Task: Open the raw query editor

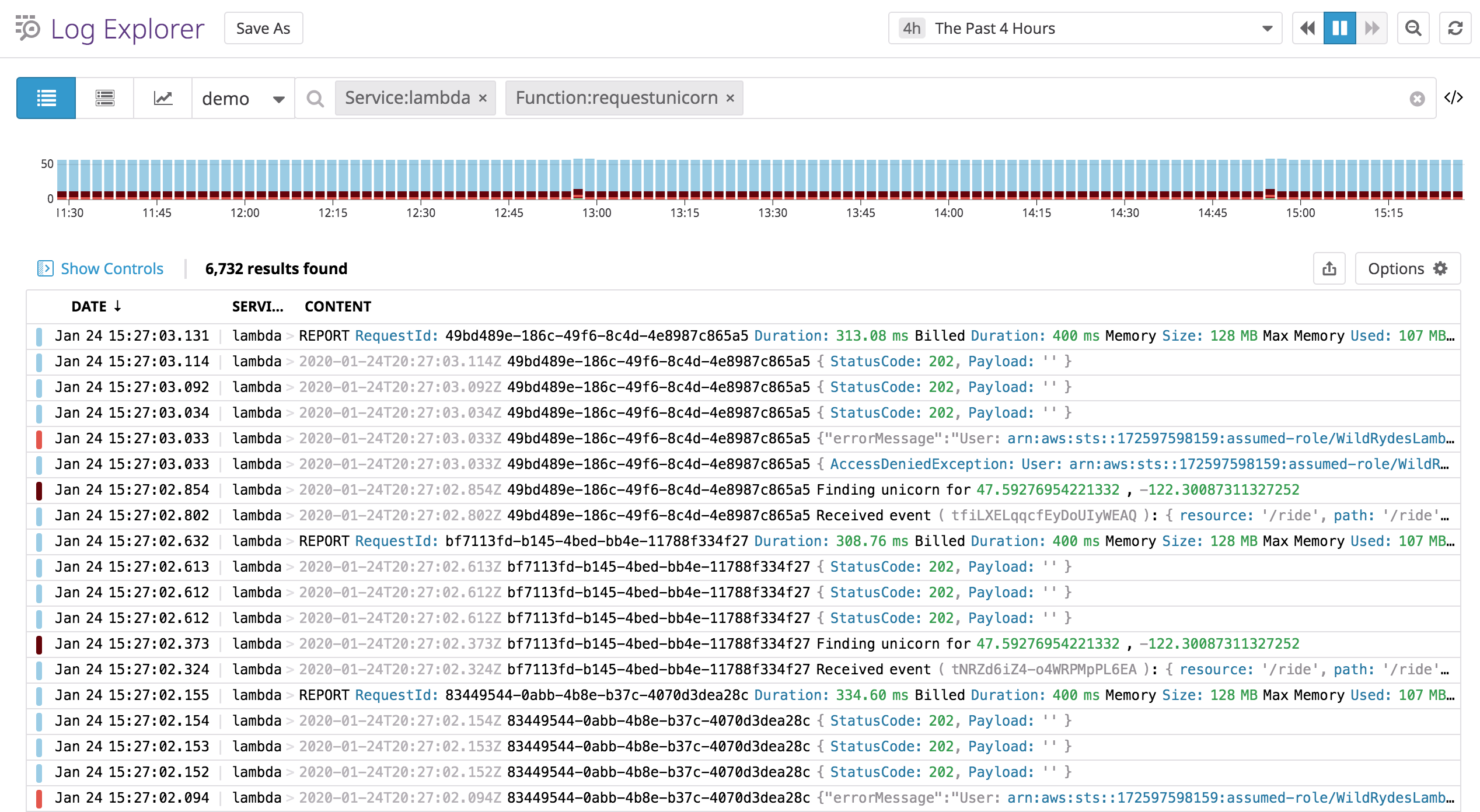Action: 1454,97
